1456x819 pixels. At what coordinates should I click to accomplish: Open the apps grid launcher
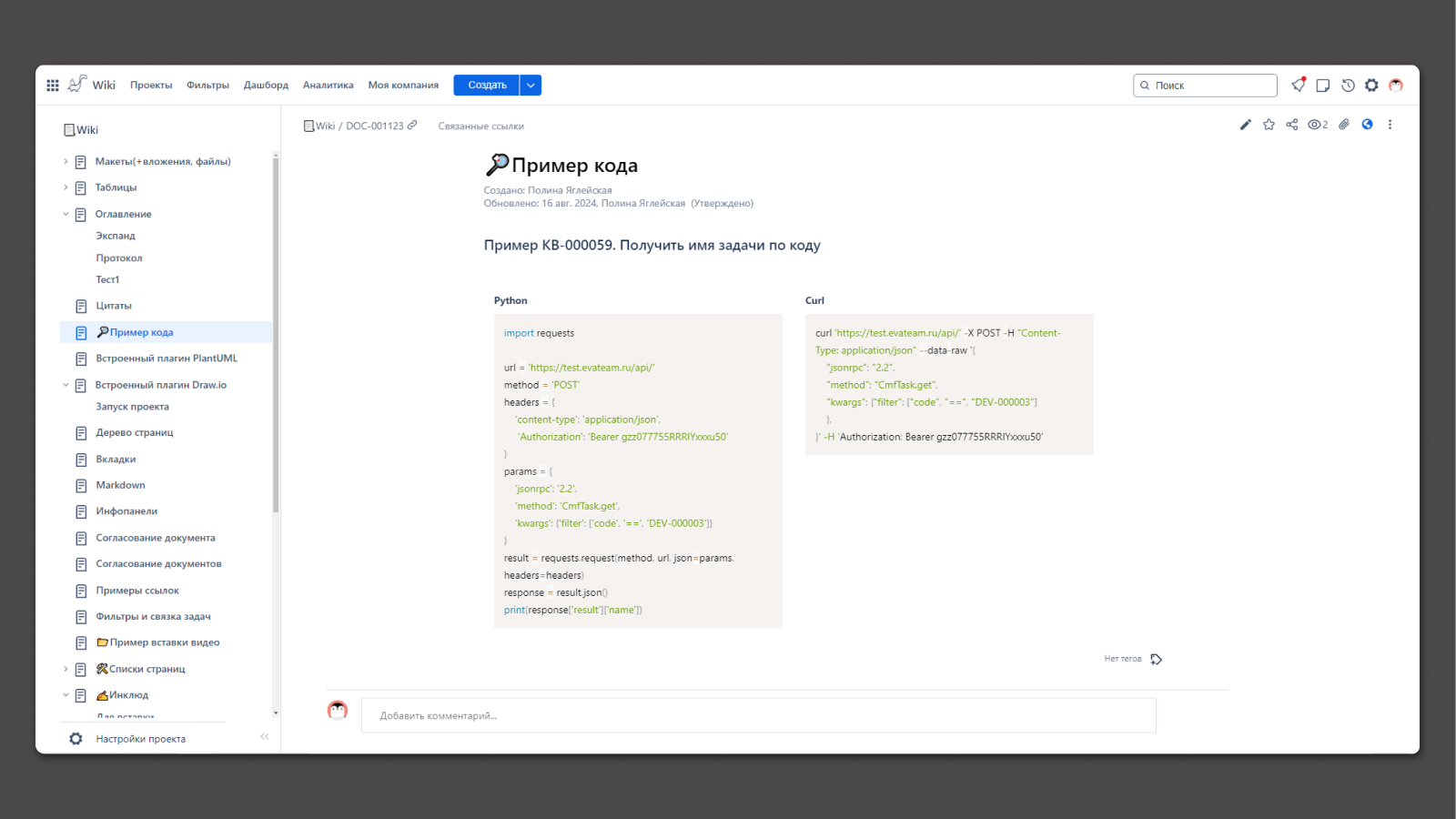point(53,86)
